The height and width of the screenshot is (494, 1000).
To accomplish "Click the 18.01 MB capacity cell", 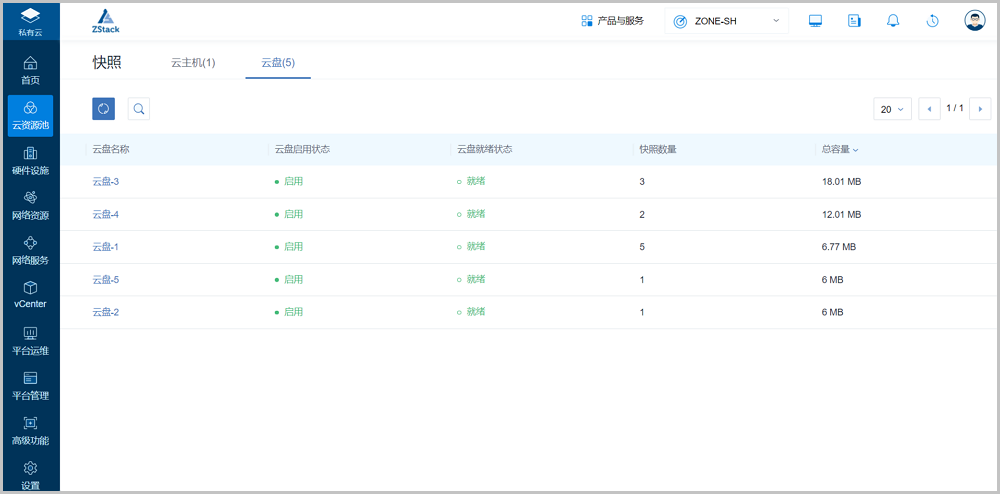I will tap(842, 182).
